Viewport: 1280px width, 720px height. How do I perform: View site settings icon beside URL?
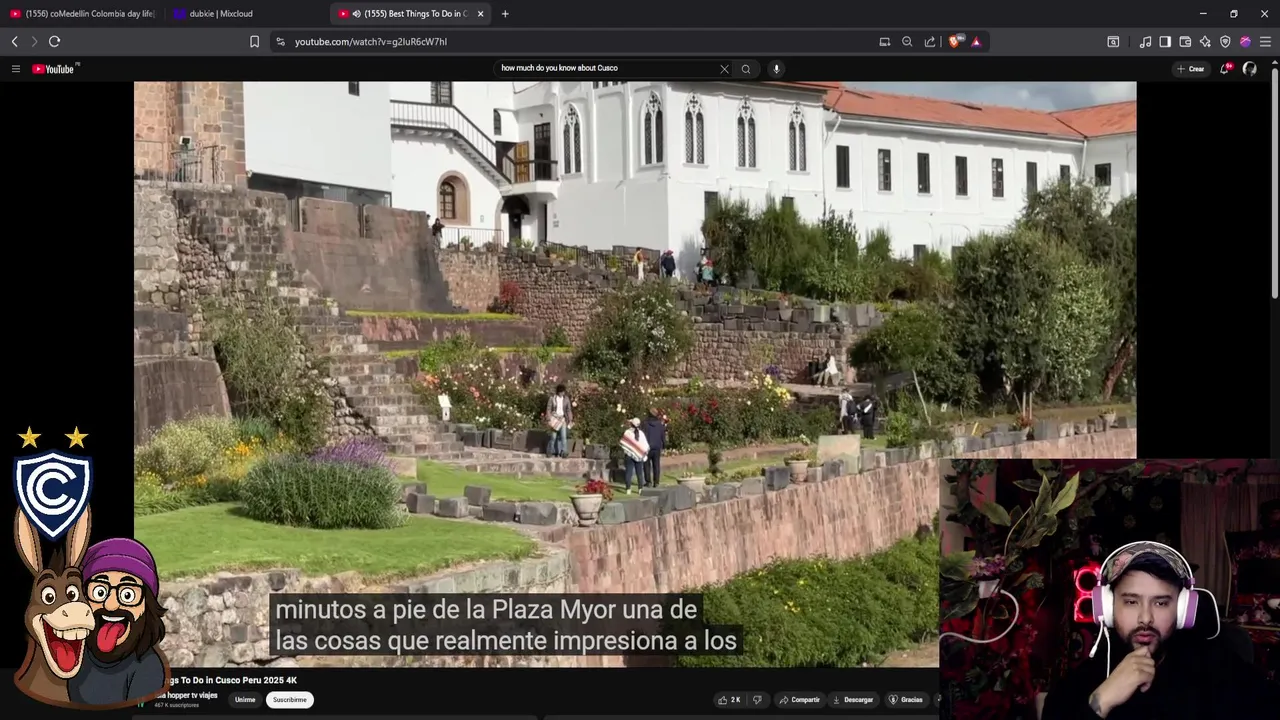(x=280, y=42)
